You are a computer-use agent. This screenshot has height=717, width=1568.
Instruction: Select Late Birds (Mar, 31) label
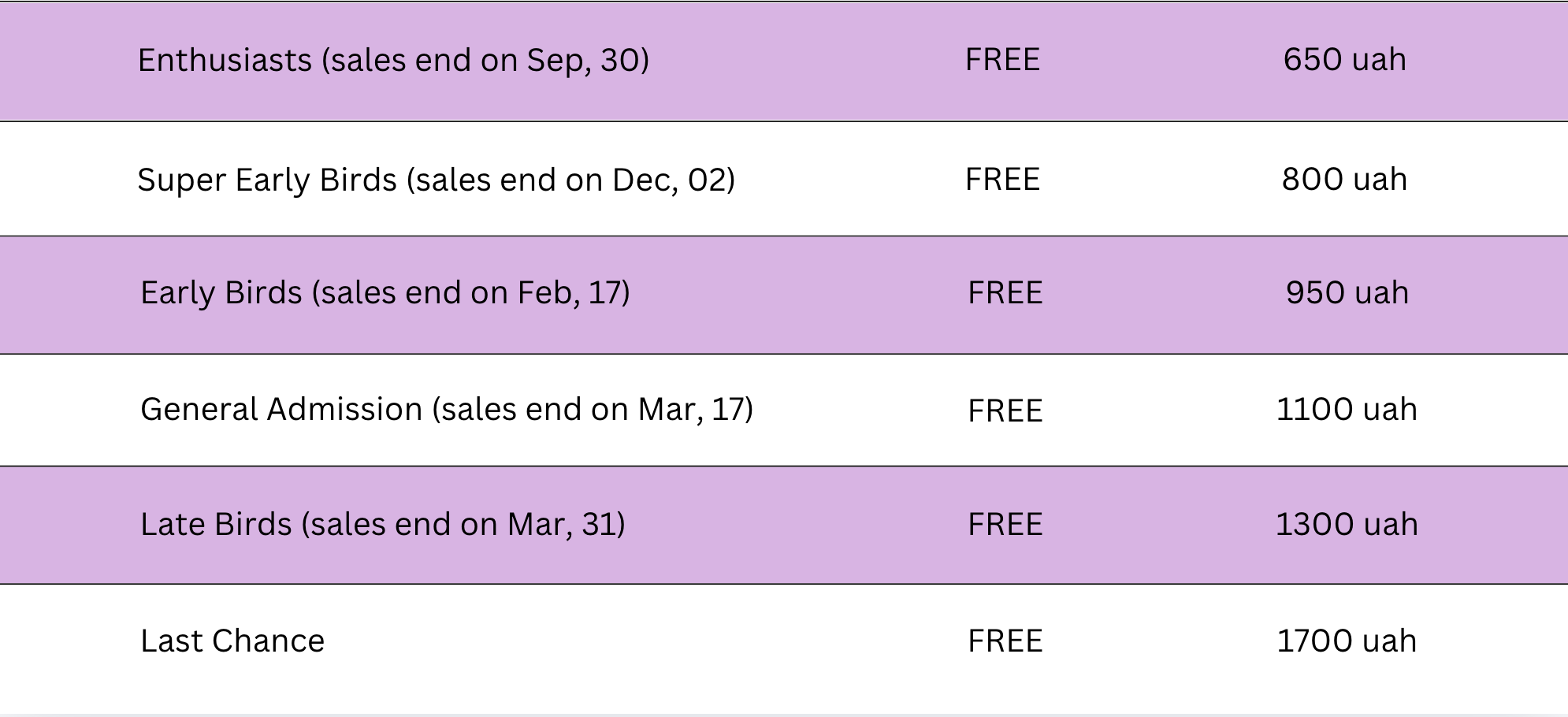point(383,526)
